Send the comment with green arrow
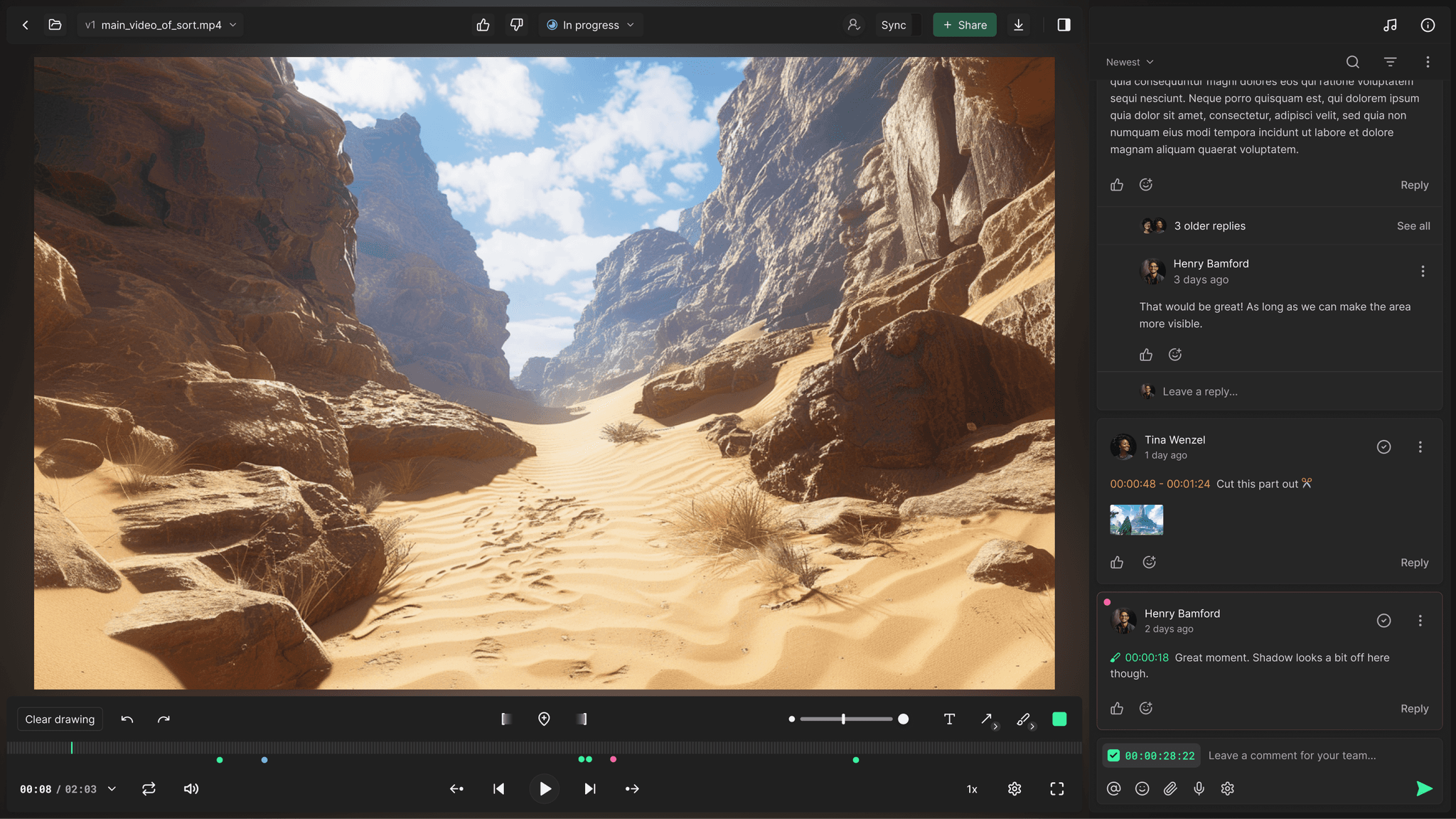Viewport: 1456px width, 819px height. (1424, 788)
